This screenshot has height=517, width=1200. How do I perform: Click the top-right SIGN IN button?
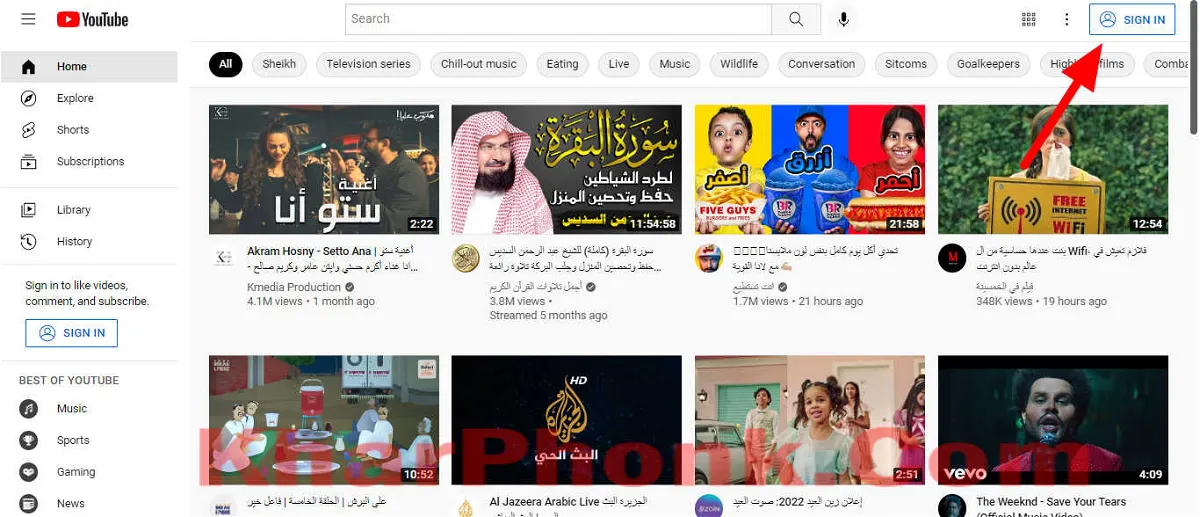point(1132,19)
